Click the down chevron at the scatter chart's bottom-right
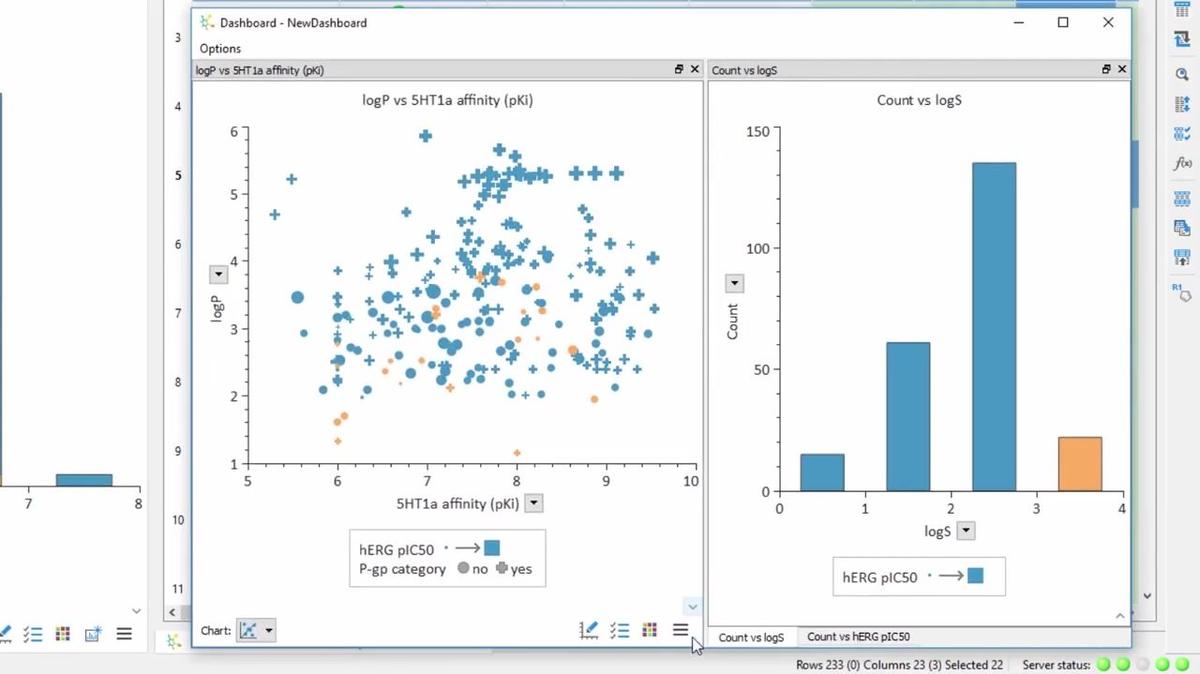The height and width of the screenshot is (674, 1200). point(692,606)
